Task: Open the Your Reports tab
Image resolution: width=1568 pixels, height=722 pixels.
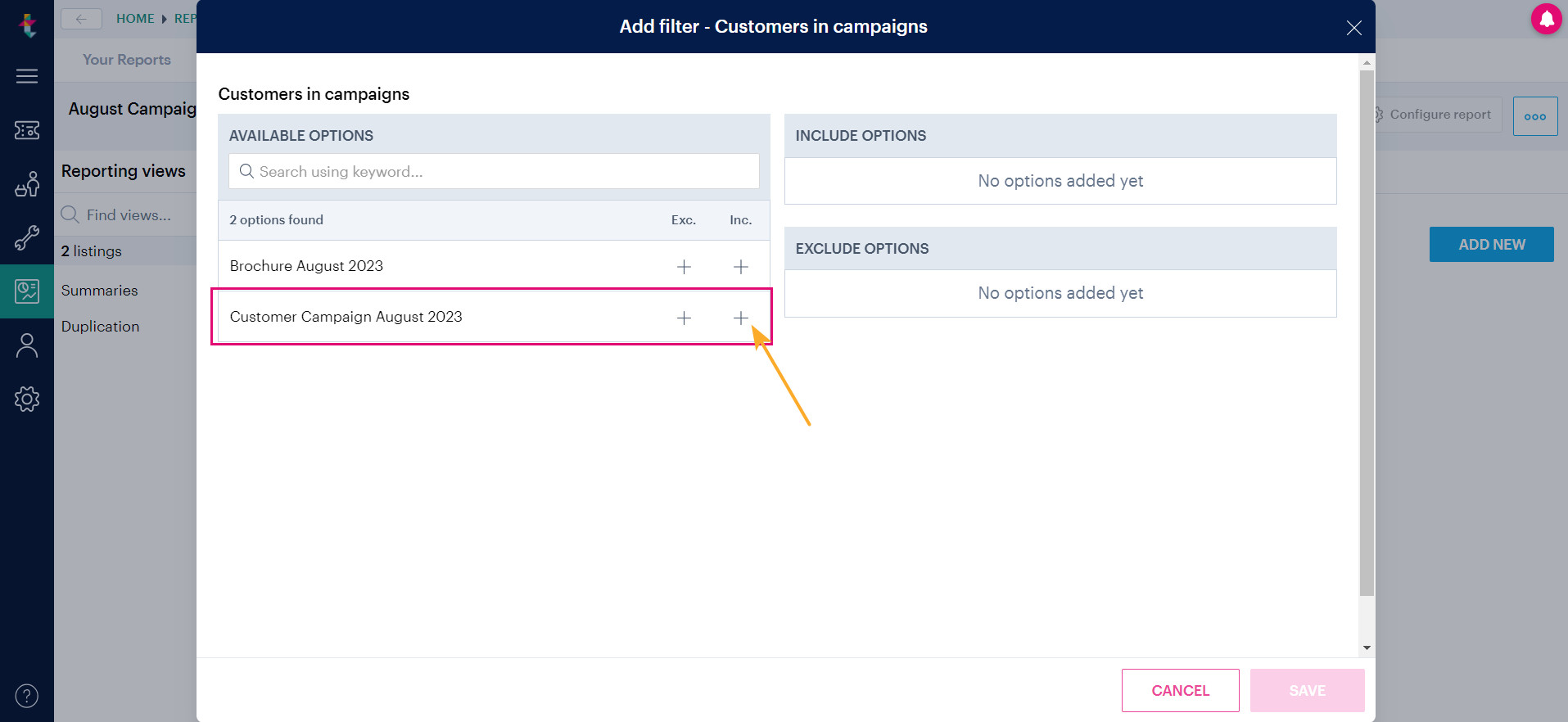Action: 127,60
